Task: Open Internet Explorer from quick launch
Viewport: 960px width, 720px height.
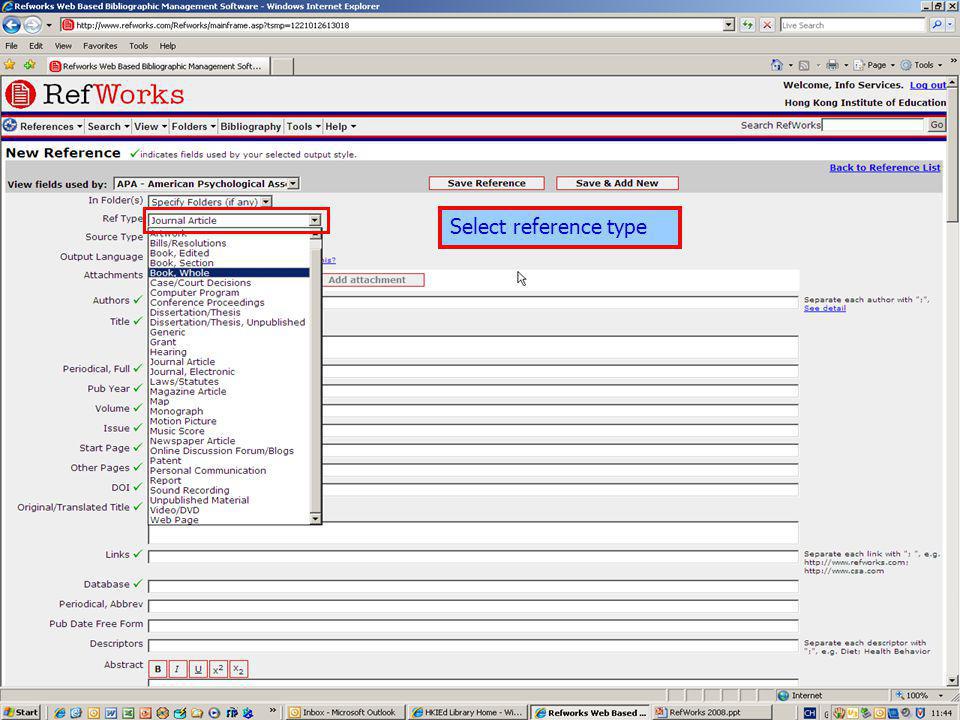Action: pyautogui.click(x=59, y=713)
